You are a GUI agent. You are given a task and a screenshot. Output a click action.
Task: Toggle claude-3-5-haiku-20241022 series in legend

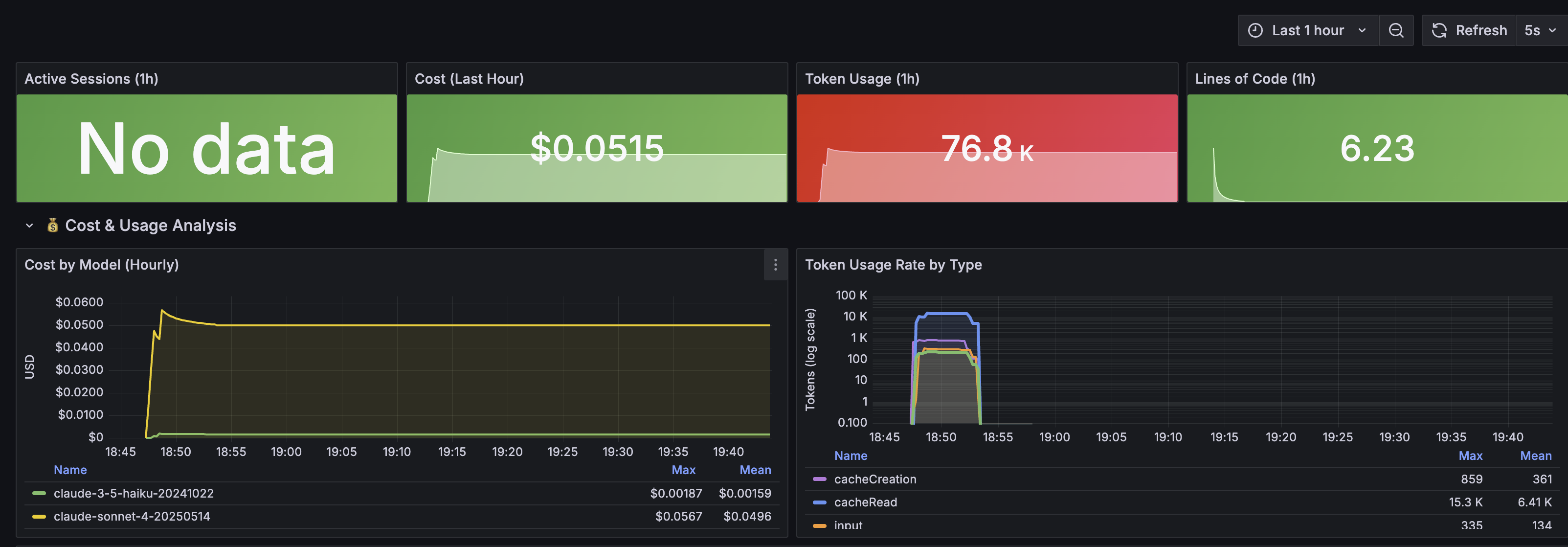134,493
